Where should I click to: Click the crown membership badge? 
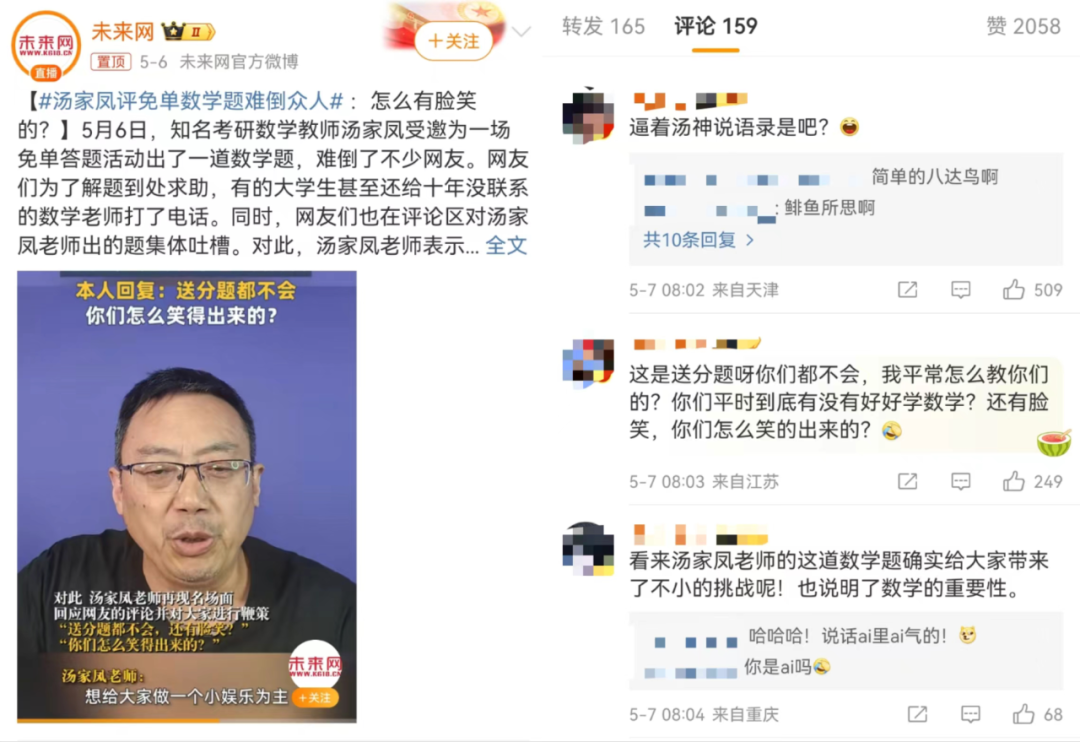(x=188, y=31)
